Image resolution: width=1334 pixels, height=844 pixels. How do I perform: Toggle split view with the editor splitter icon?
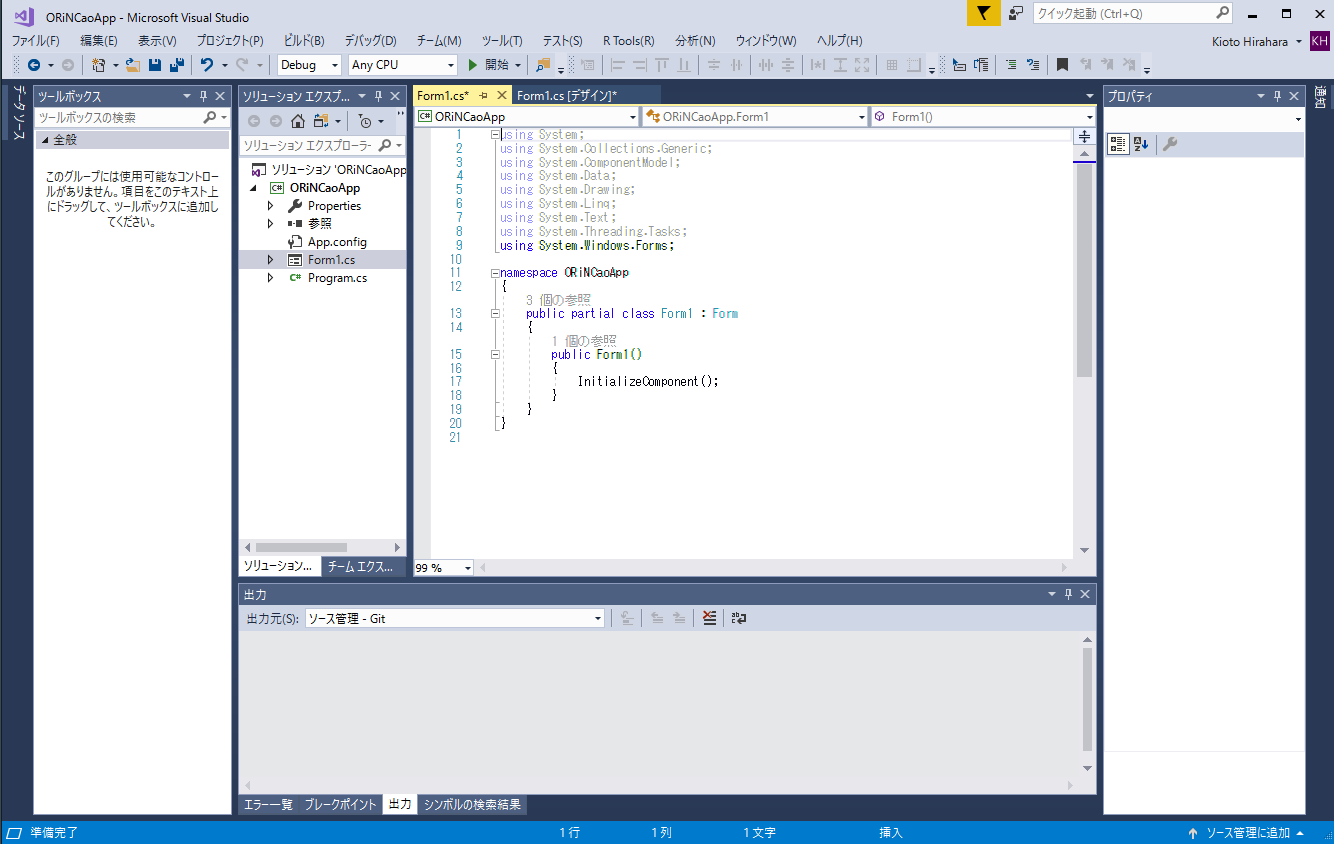pos(1084,137)
